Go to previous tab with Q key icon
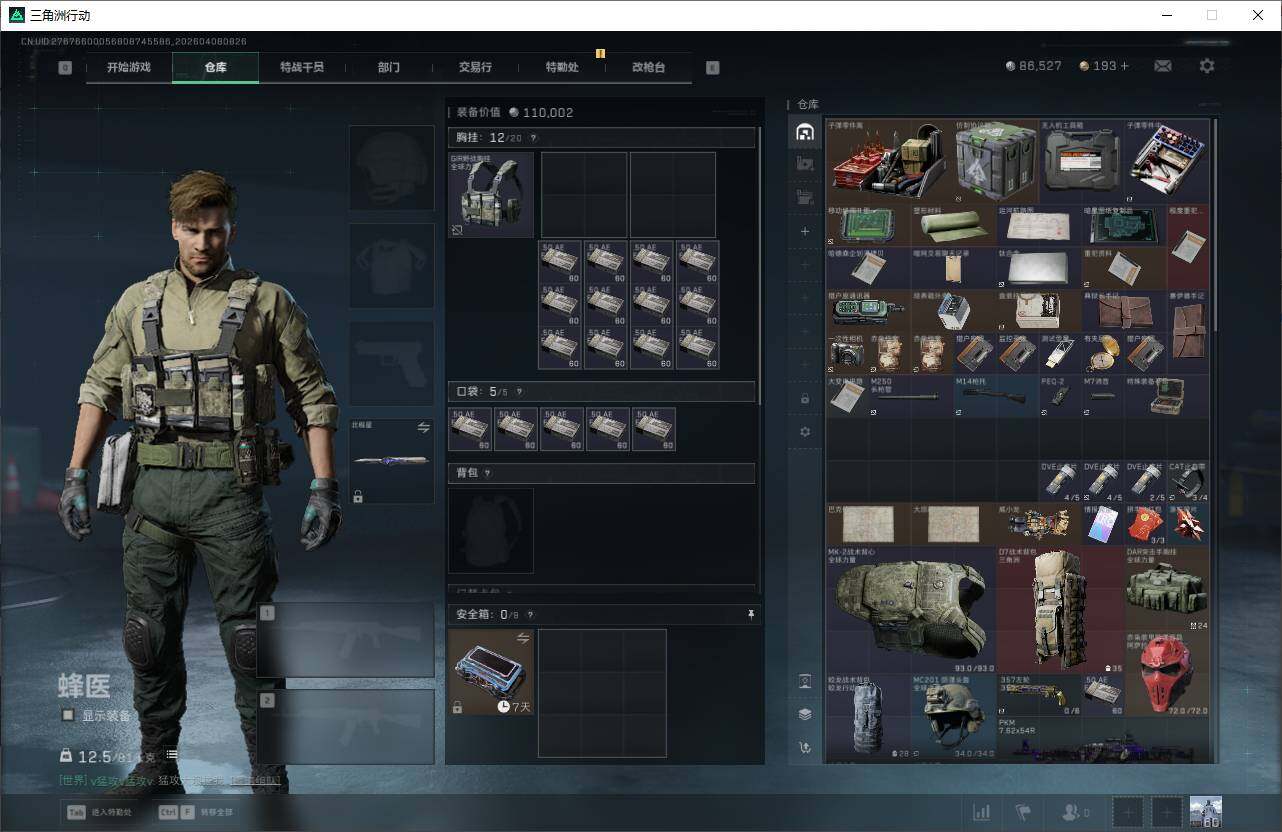Image resolution: width=1282 pixels, height=832 pixels. coord(65,68)
